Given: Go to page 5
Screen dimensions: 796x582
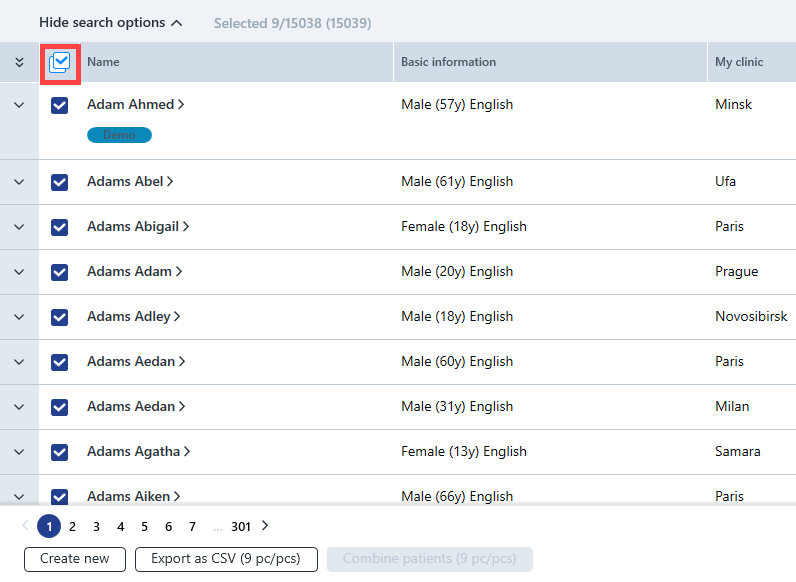Looking at the screenshot, I should tap(144, 527).
